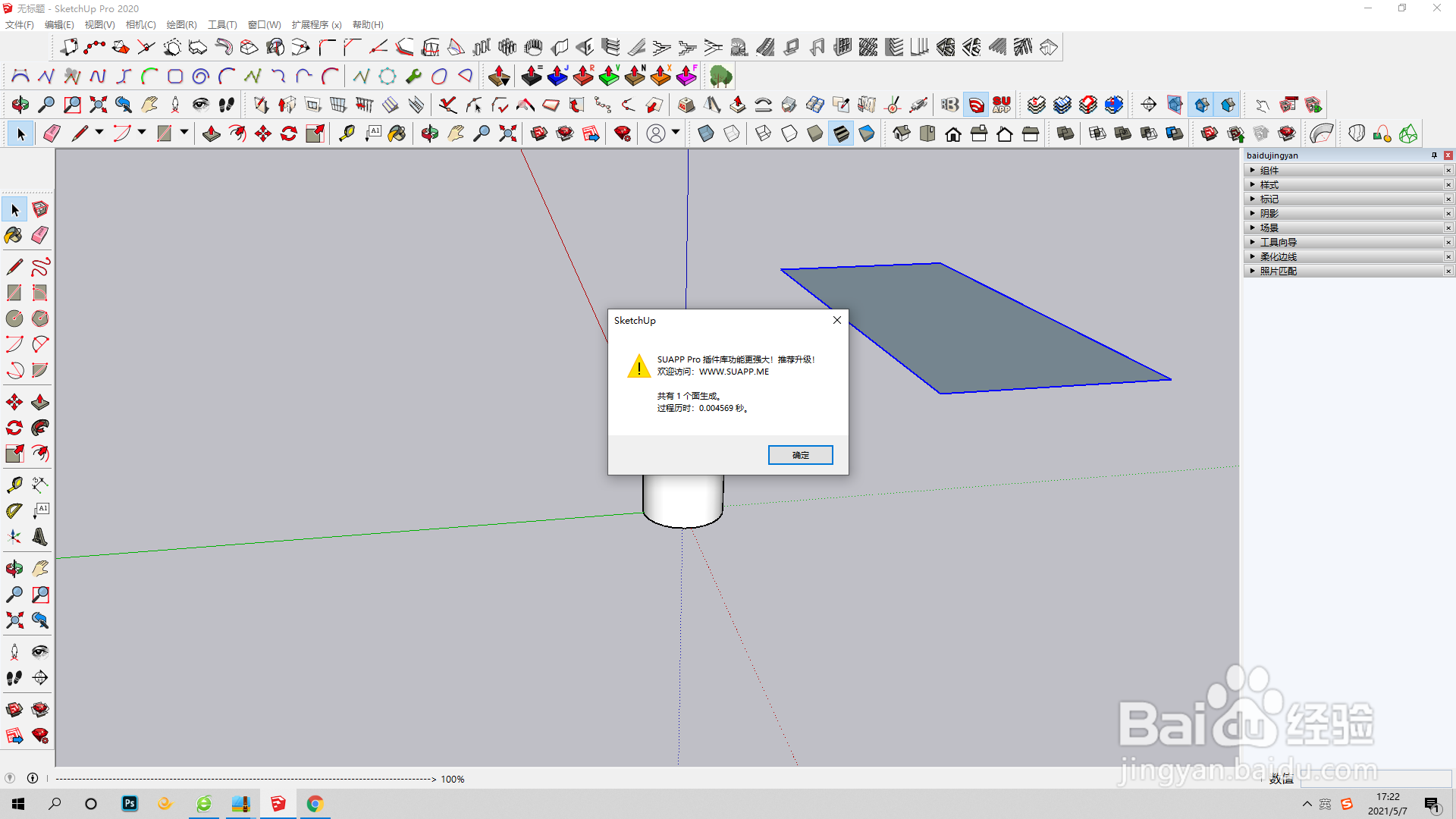Select the Scale tool in the top toolbar
This screenshot has width=1456, height=819.
[x=315, y=134]
